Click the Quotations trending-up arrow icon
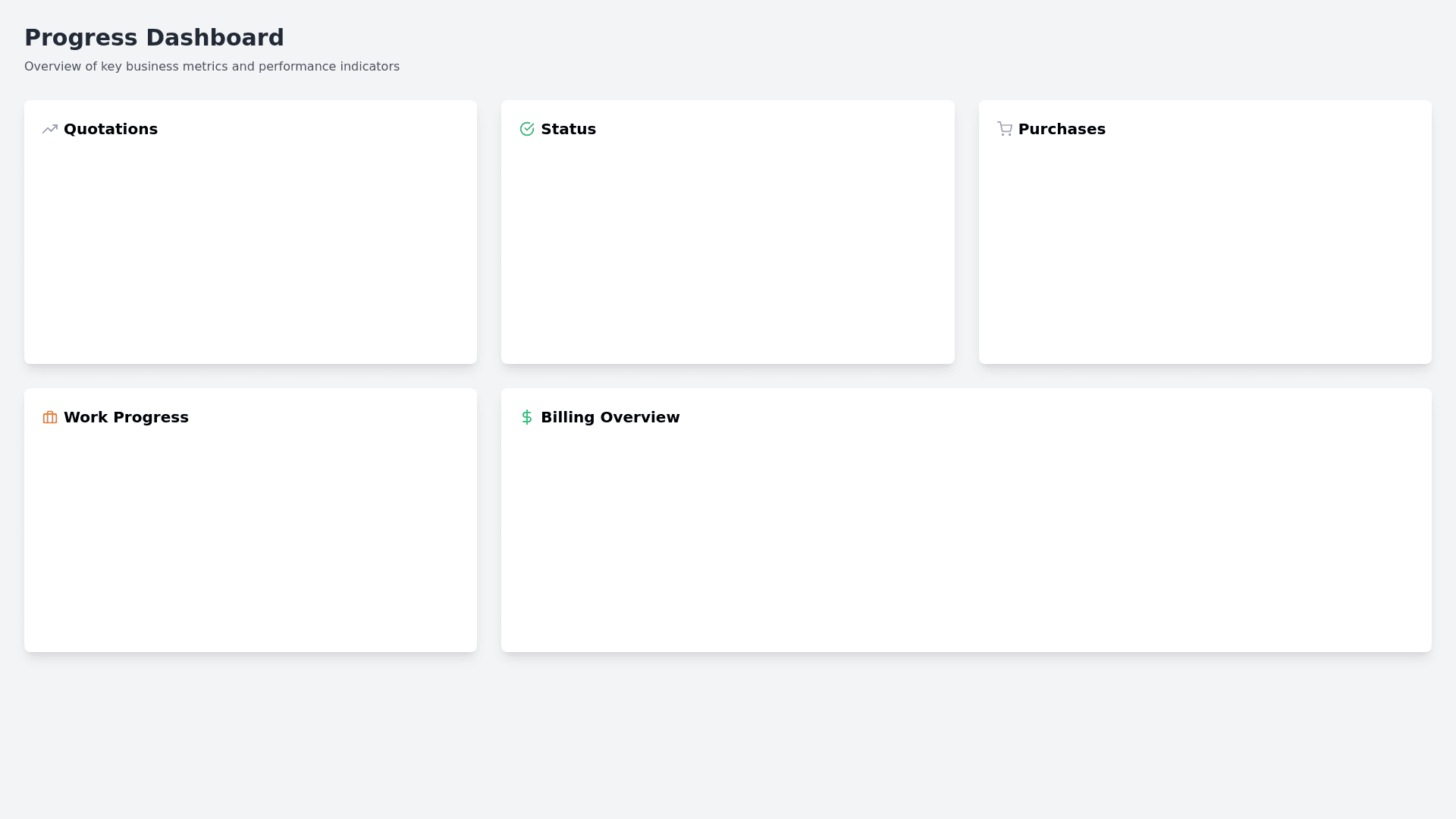The height and width of the screenshot is (819, 1456). tap(50, 129)
